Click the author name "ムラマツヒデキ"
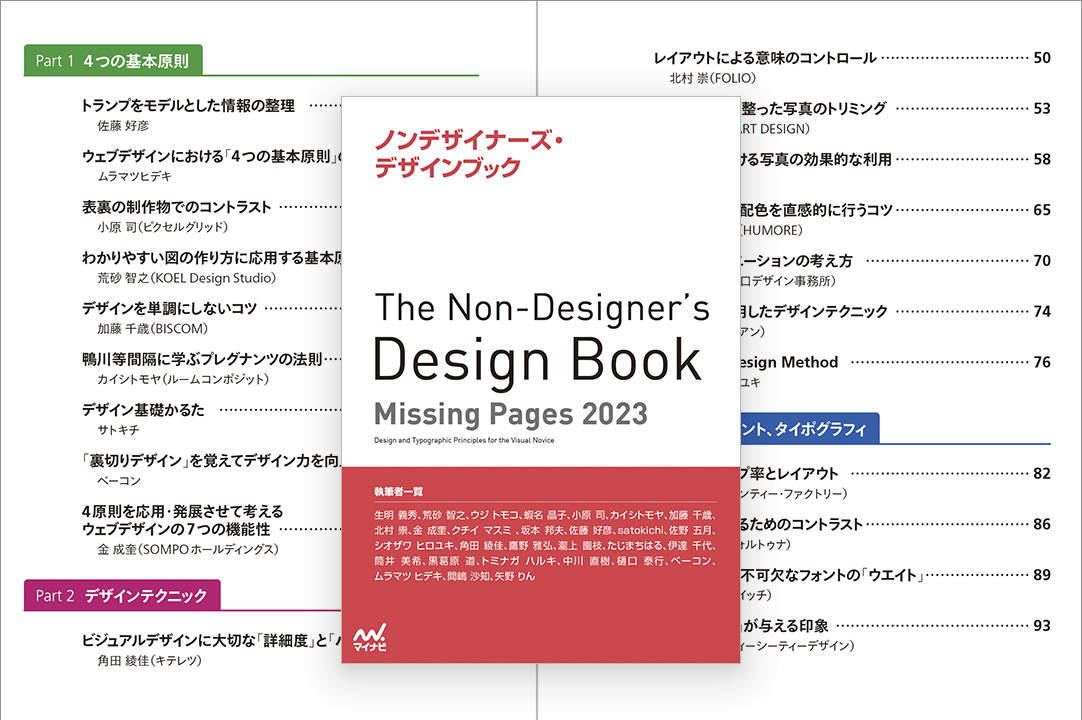This screenshot has width=1082, height=720. (x=134, y=176)
